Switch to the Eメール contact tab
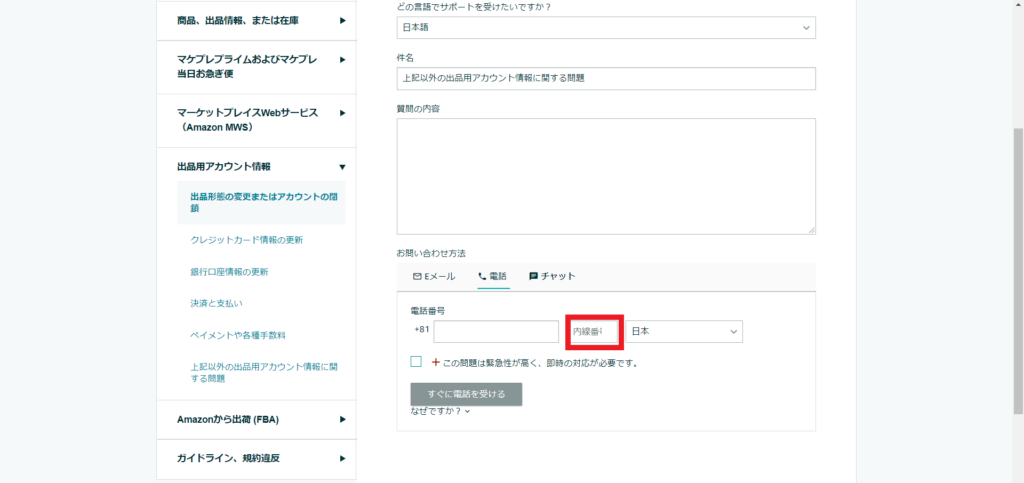Image resolution: width=1024 pixels, height=483 pixels. (x=434, y=276)
